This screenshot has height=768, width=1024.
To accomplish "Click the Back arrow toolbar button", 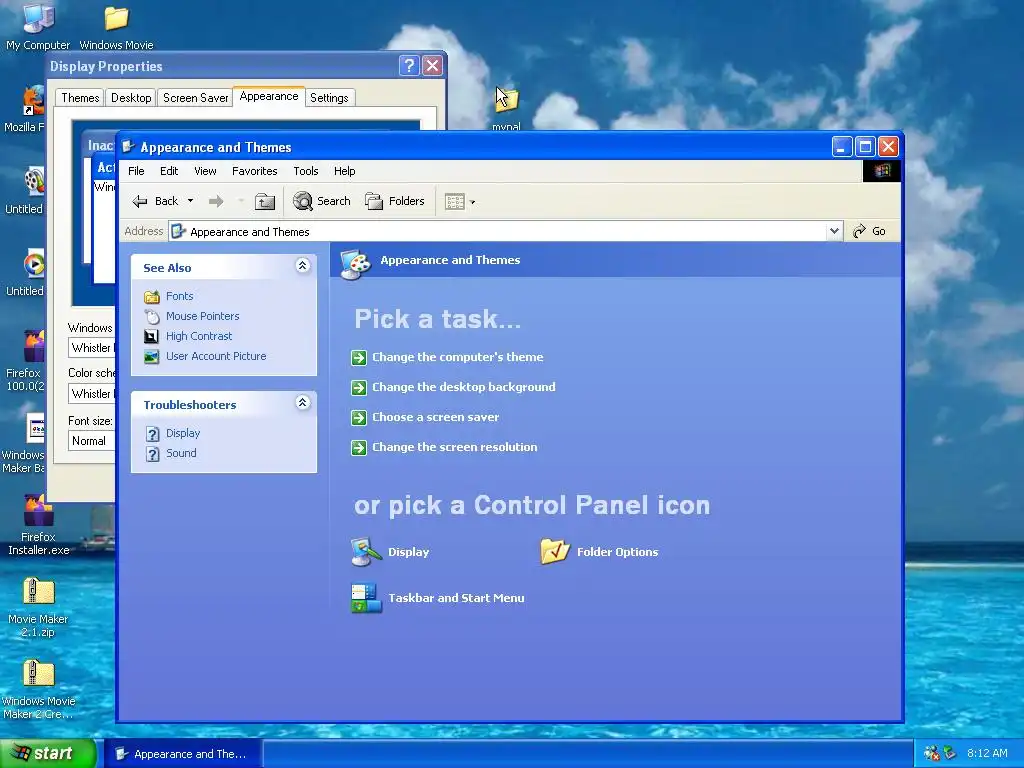I will coord(155,201).
